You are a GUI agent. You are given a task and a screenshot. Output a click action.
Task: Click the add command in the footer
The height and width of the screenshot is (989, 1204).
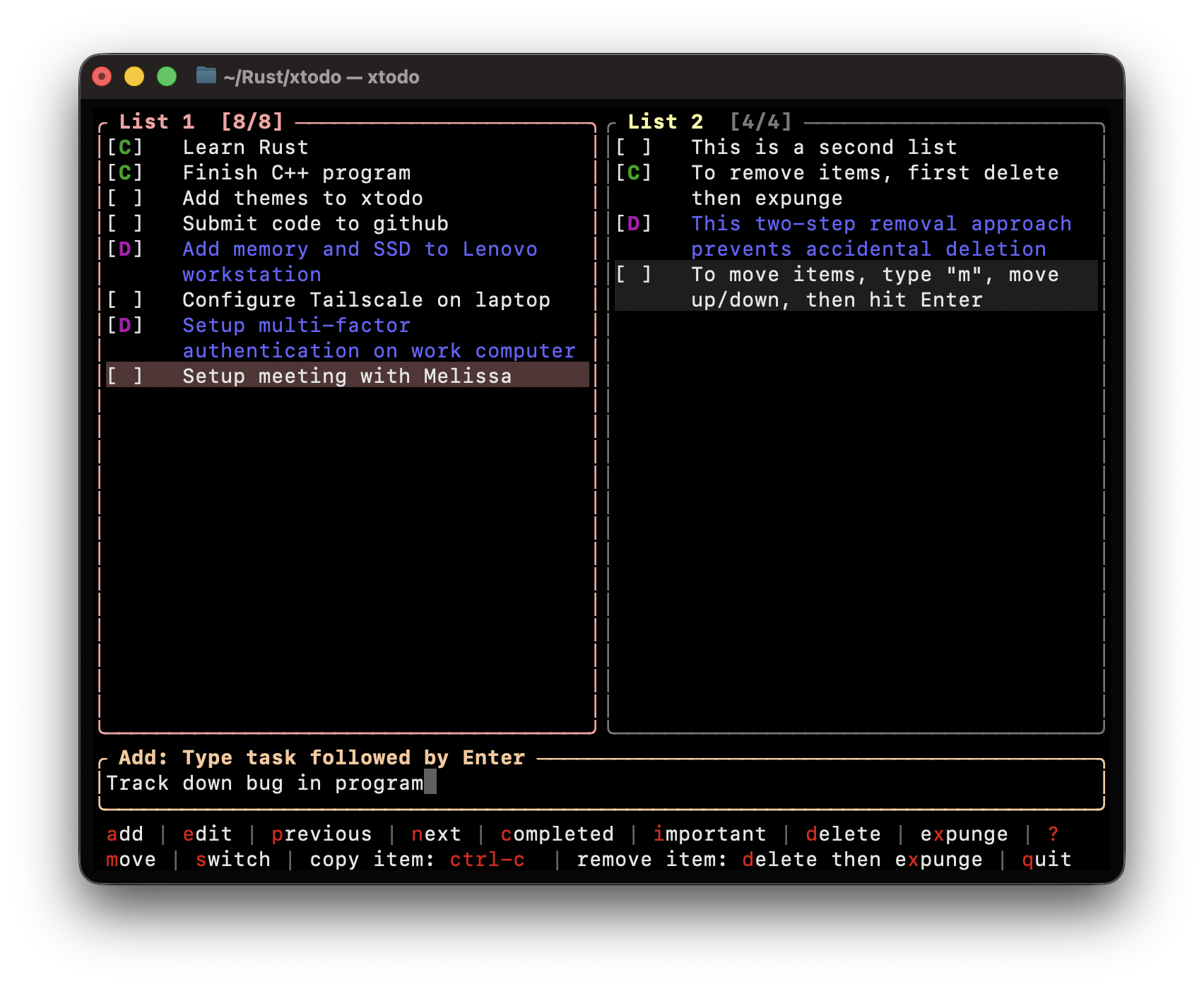click(x=125, y=834)
